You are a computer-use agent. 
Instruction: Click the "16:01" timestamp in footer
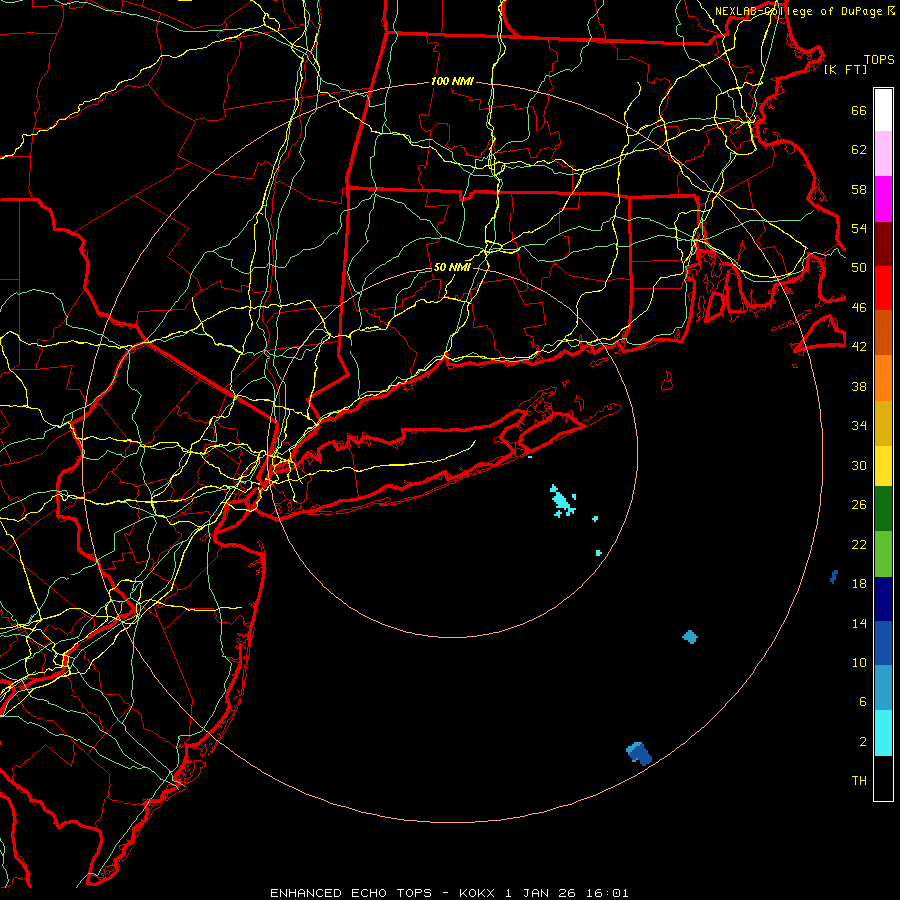coord(607,893)
